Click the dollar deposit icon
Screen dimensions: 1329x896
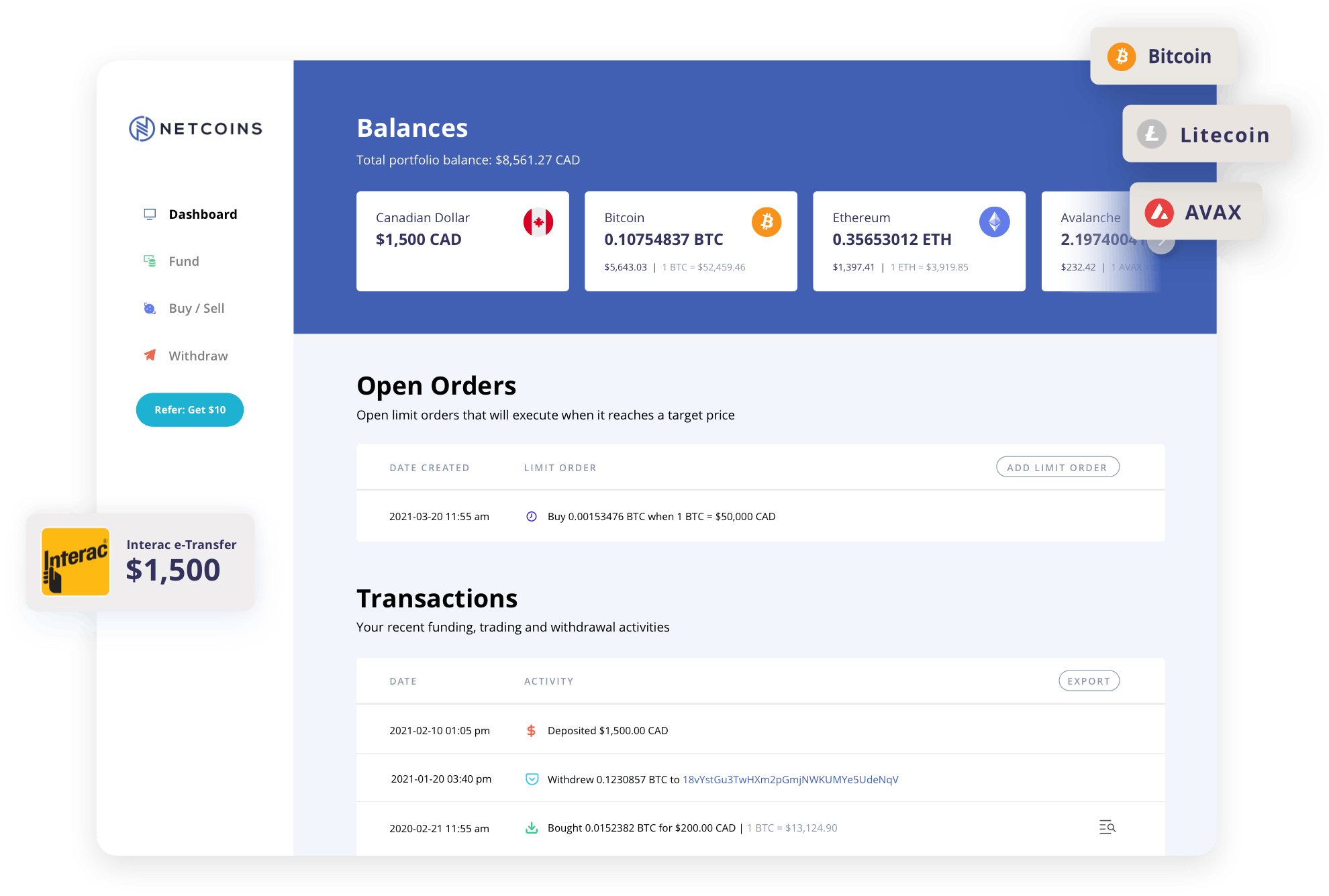pyautogui.click(x=531, y=730)
